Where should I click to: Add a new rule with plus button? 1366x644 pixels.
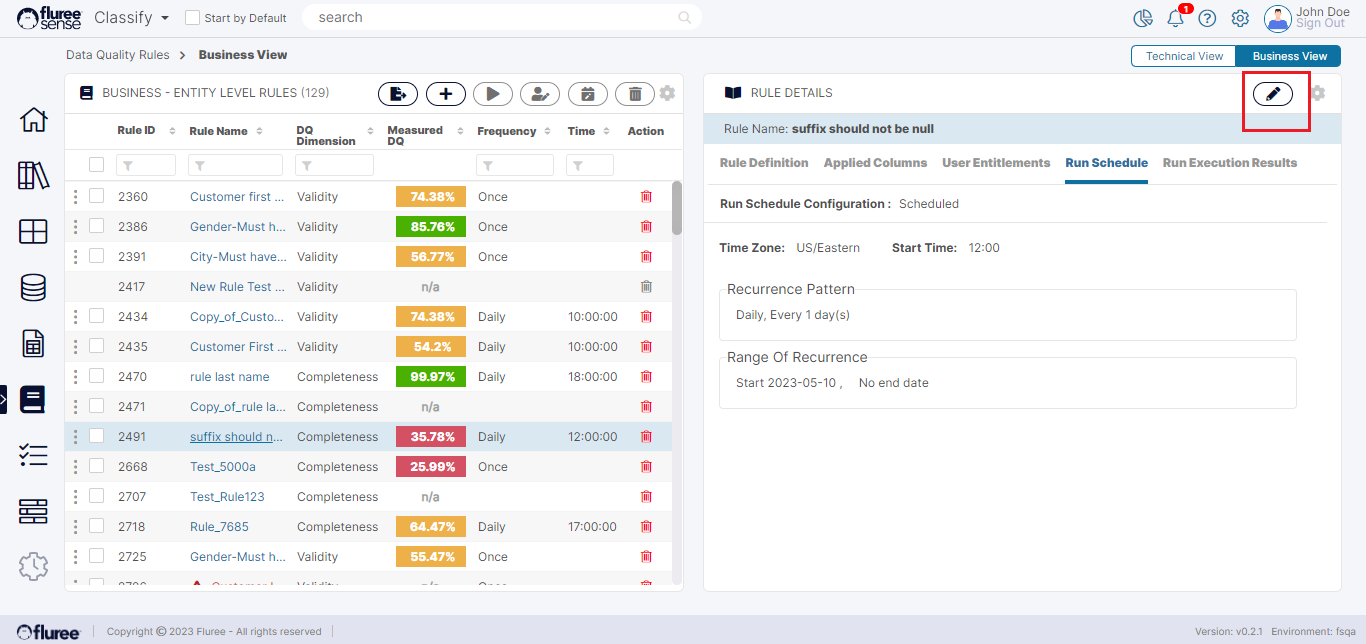(445, 94)
